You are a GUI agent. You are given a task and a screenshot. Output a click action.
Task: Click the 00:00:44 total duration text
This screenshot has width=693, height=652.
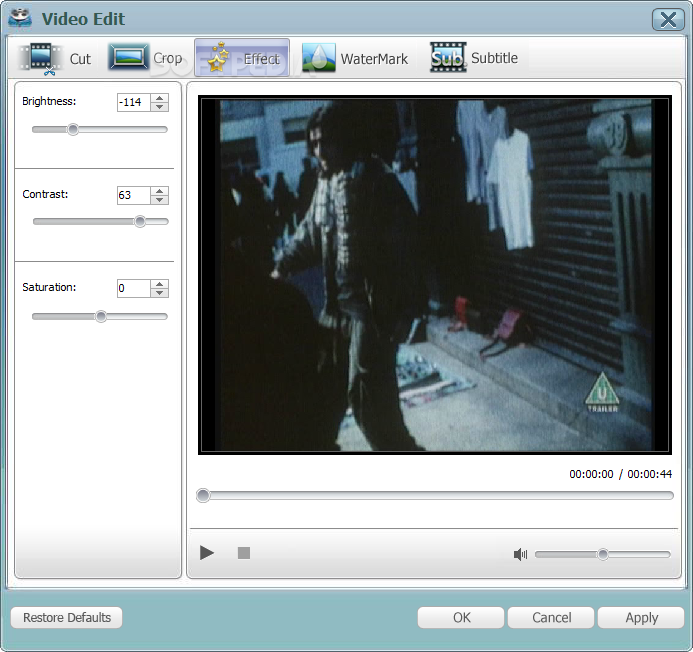(649, 474)
